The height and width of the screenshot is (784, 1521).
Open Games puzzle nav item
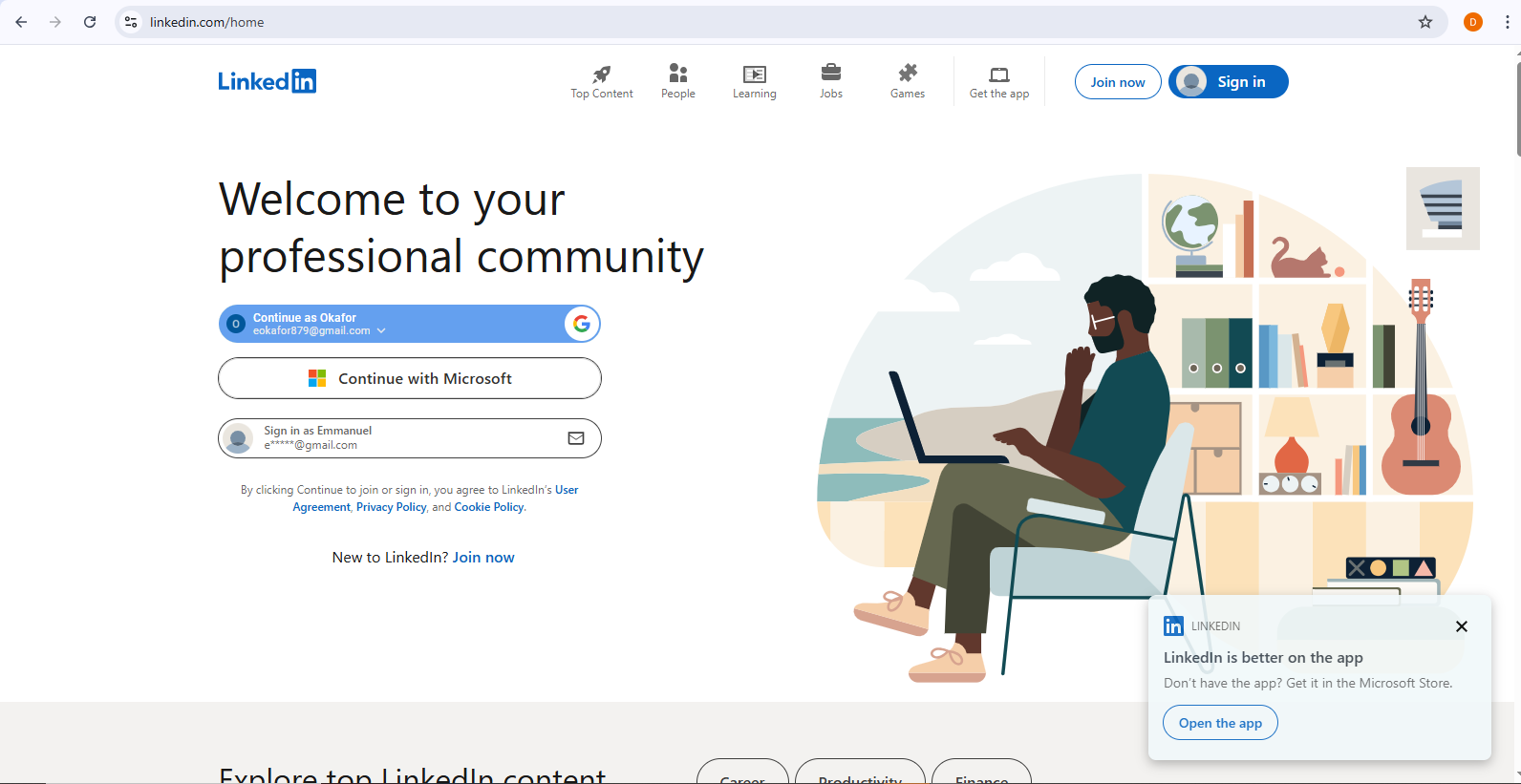908,82
